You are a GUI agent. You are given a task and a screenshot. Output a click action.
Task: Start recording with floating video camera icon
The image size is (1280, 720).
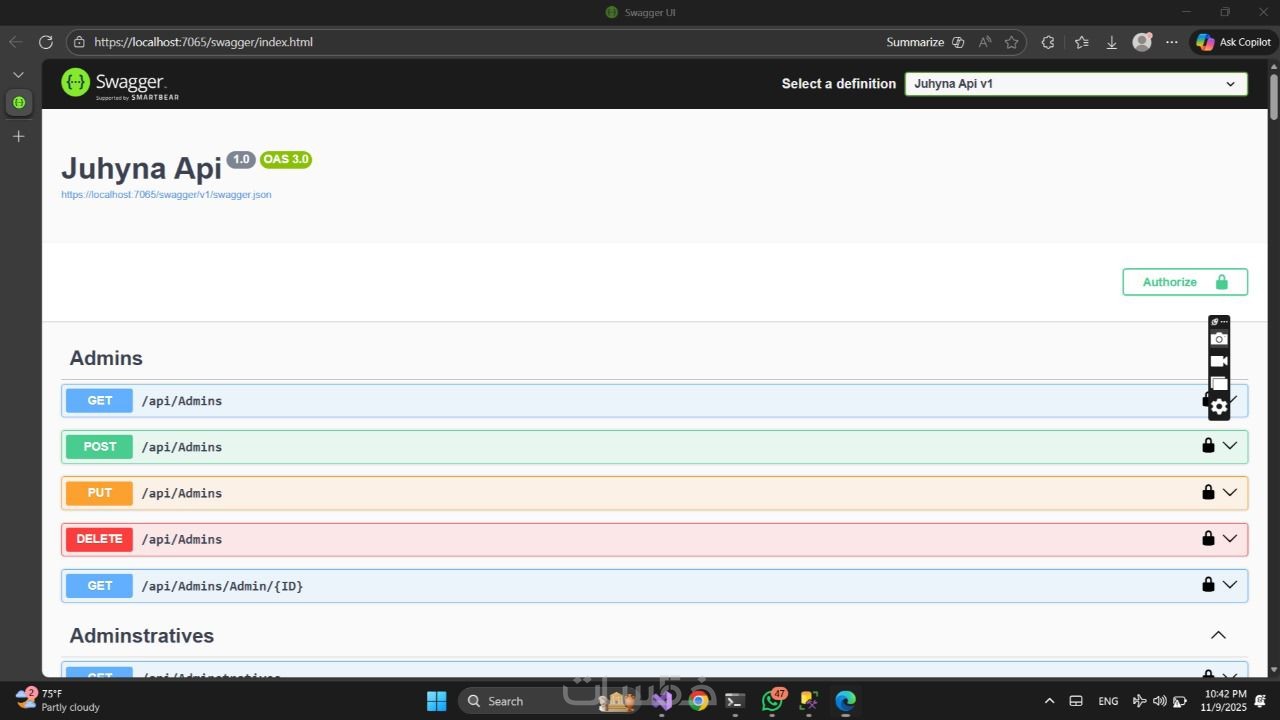pos(1218,361)
